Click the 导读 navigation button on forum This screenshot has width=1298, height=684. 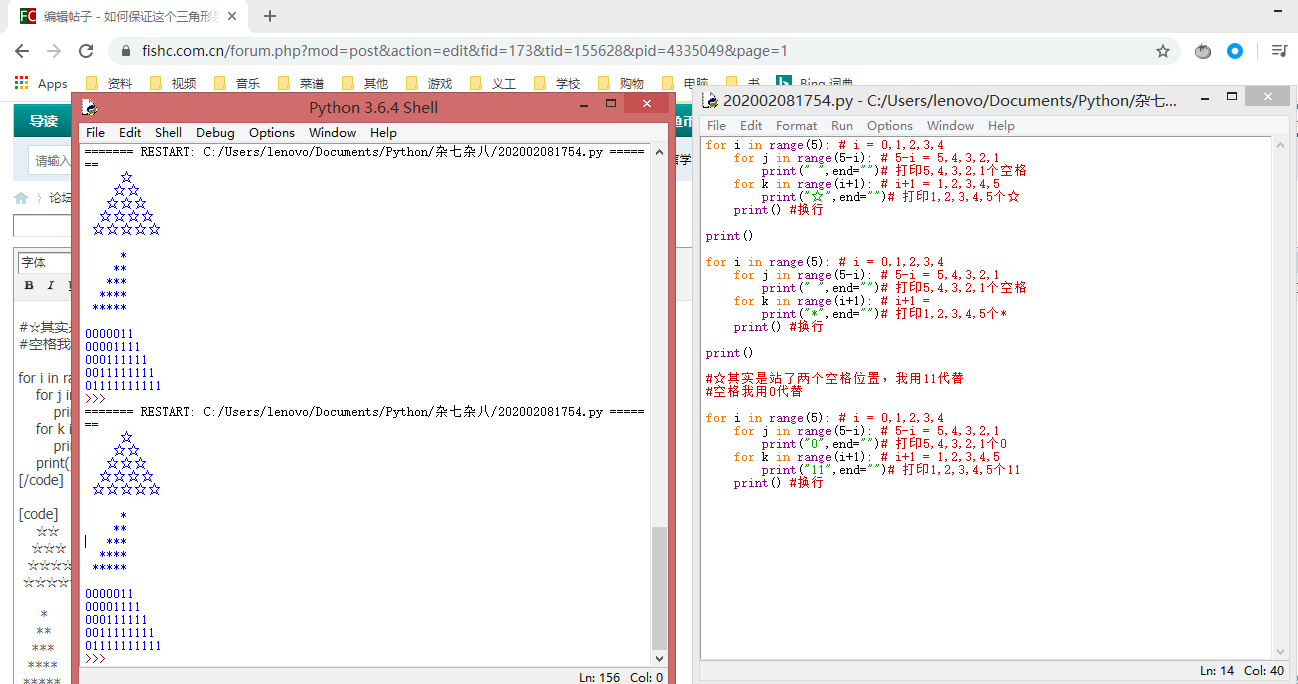[x=43, y=122]
